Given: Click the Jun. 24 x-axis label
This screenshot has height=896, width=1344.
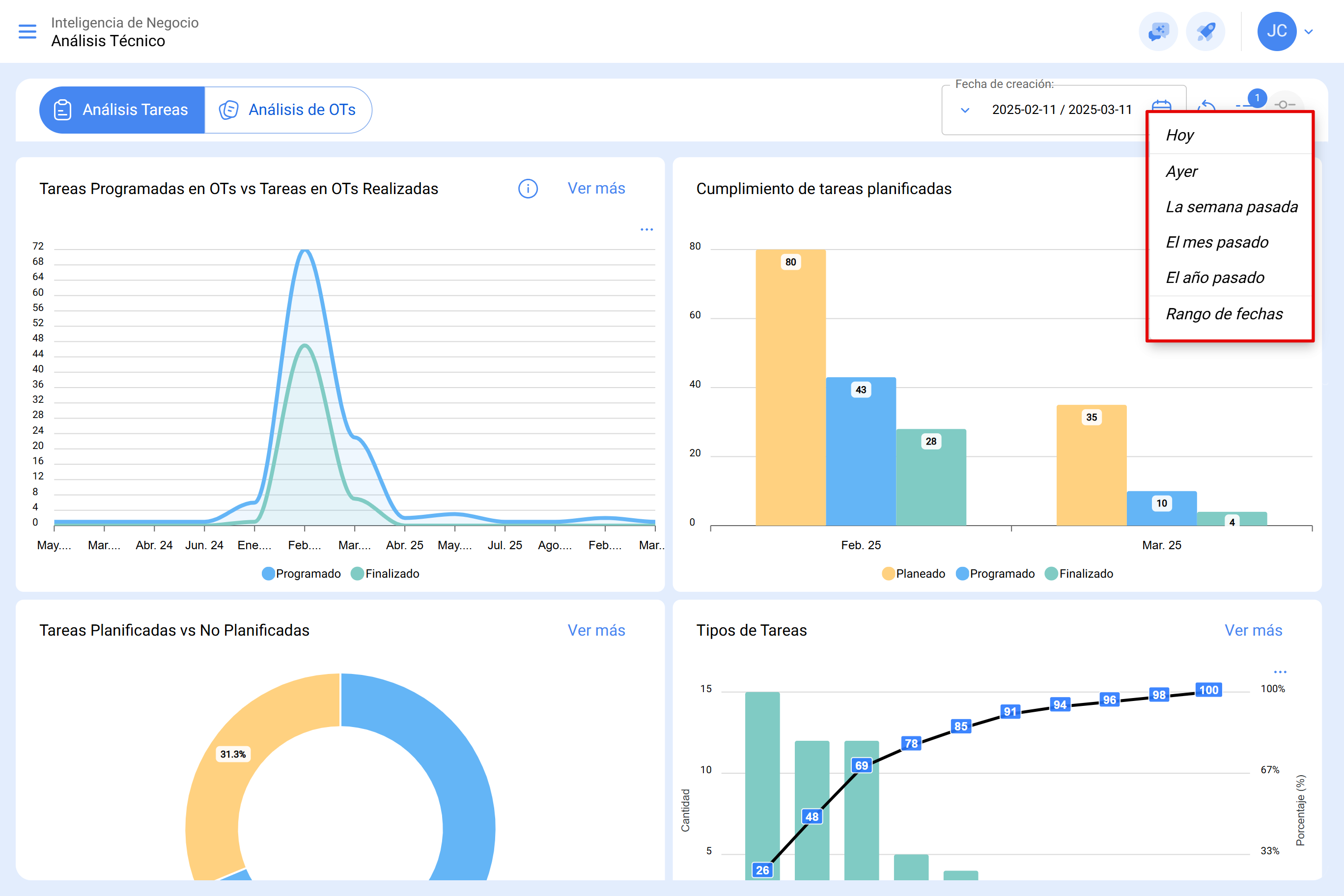Looking at the screenshot, I should [204, 545].
